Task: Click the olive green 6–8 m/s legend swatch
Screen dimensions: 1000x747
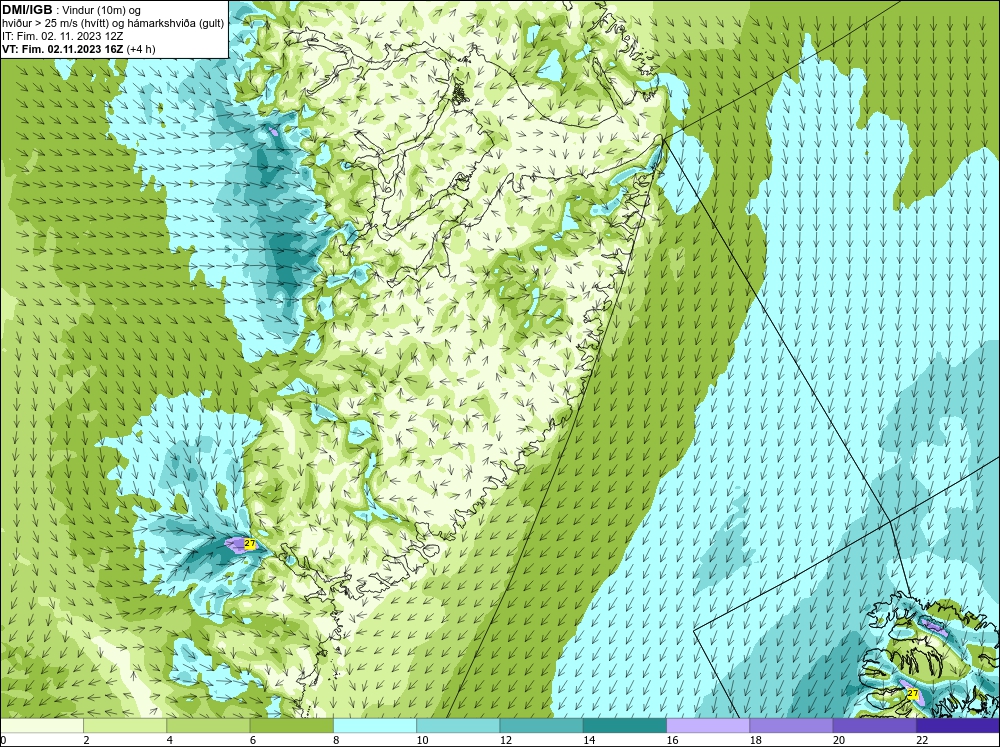Action: coord(291,725)
